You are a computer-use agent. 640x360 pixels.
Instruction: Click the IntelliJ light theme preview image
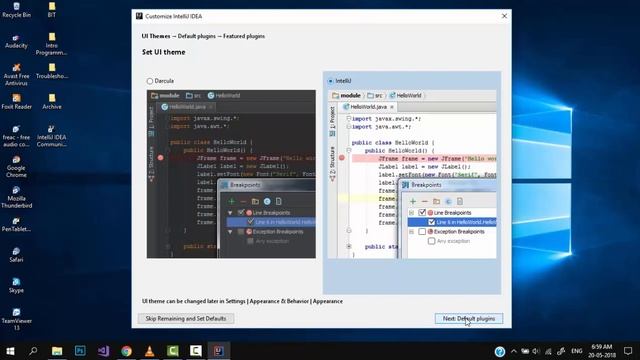click(412, 174)
